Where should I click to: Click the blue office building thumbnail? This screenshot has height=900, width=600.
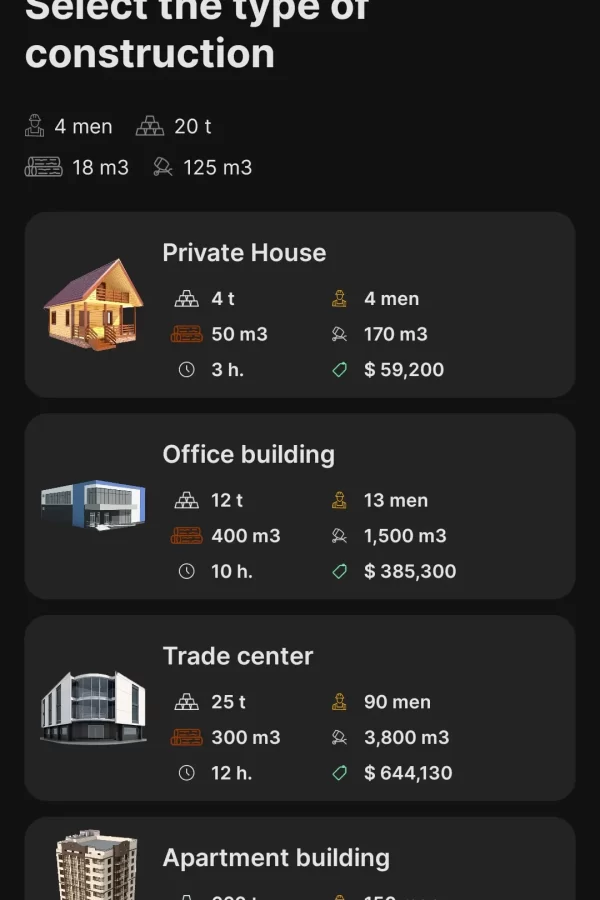click(x=93, y=506)
